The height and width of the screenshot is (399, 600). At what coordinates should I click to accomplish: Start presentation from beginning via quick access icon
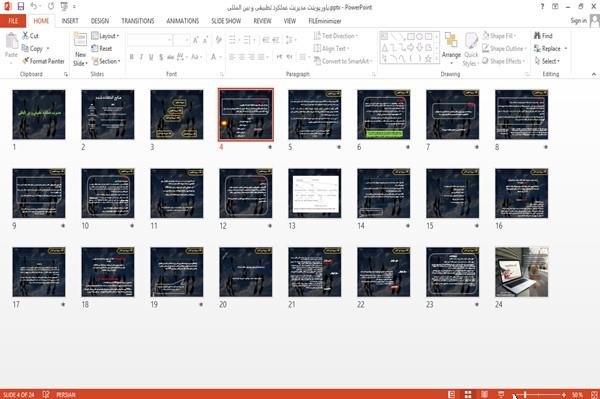coord(64,7)
